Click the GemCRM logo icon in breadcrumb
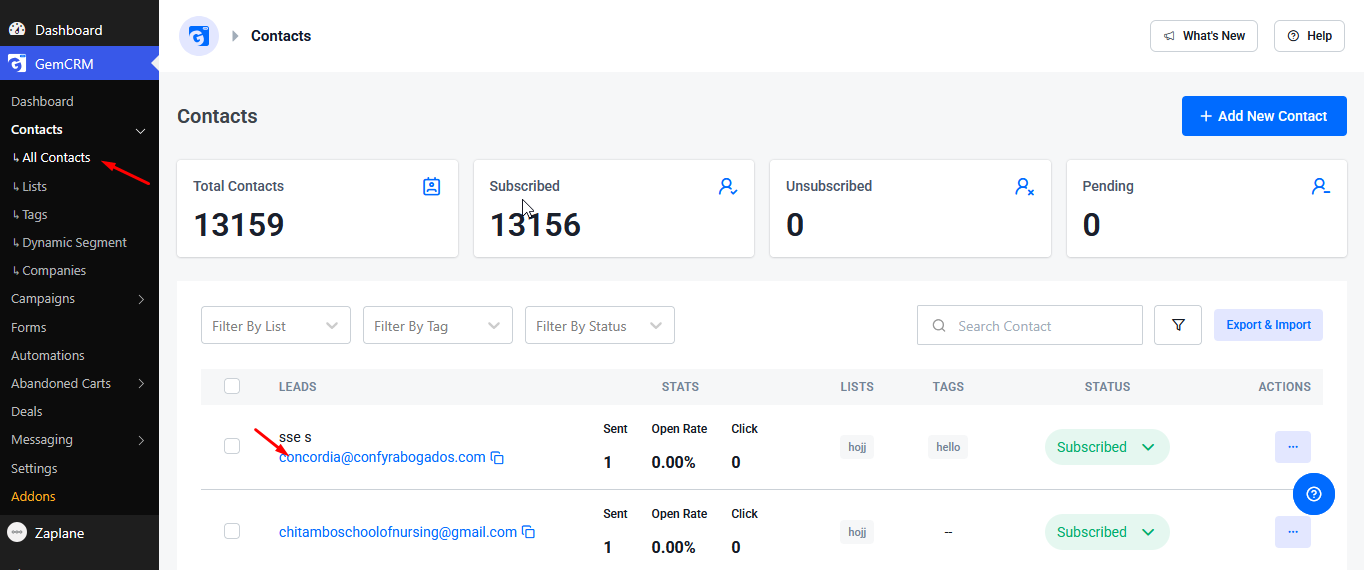 (x=199, y=36)
